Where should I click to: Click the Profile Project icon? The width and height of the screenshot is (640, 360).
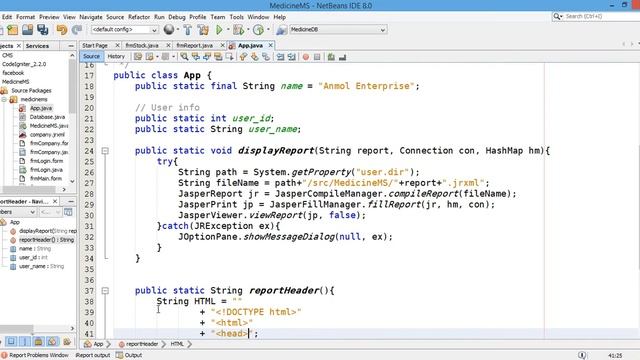[258, 30]
